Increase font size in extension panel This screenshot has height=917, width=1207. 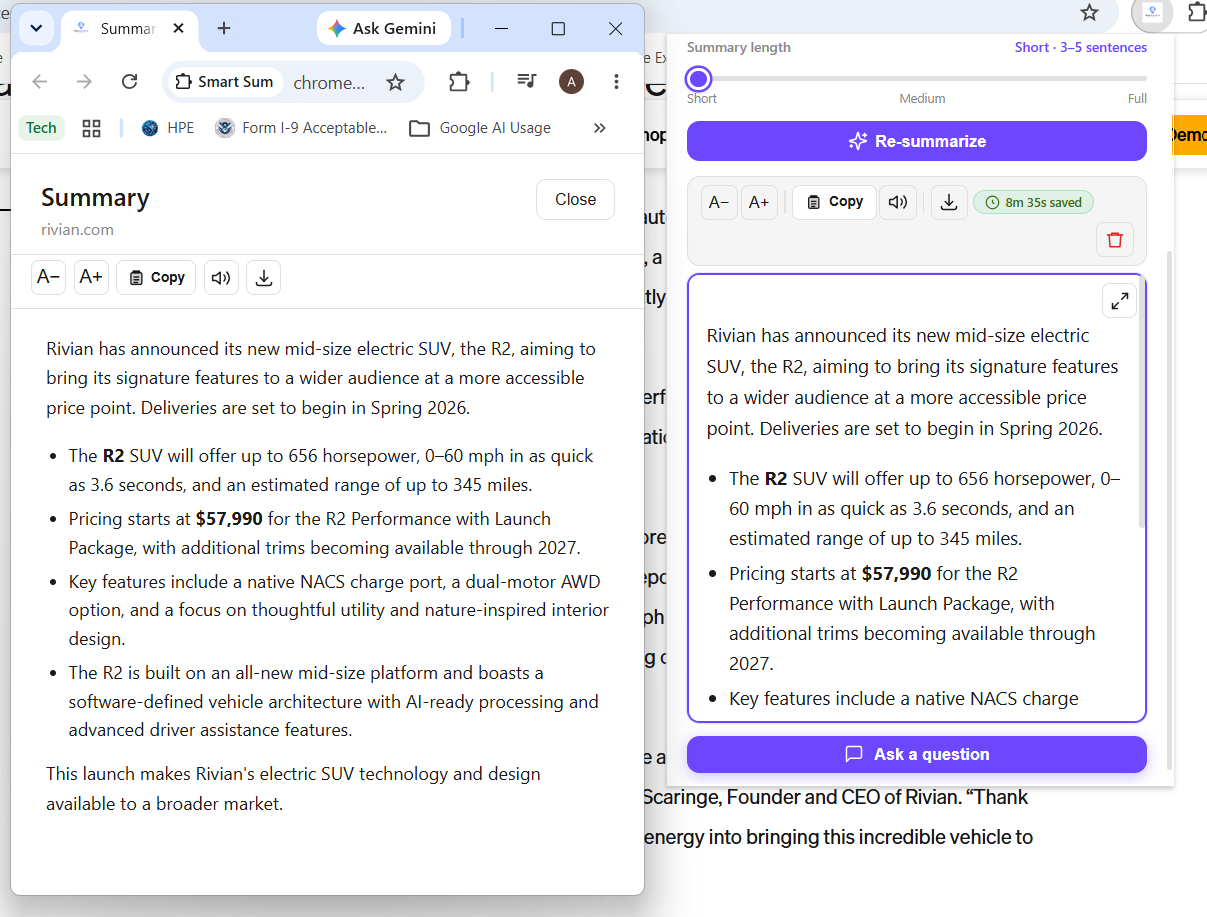[x=759, y=202]
